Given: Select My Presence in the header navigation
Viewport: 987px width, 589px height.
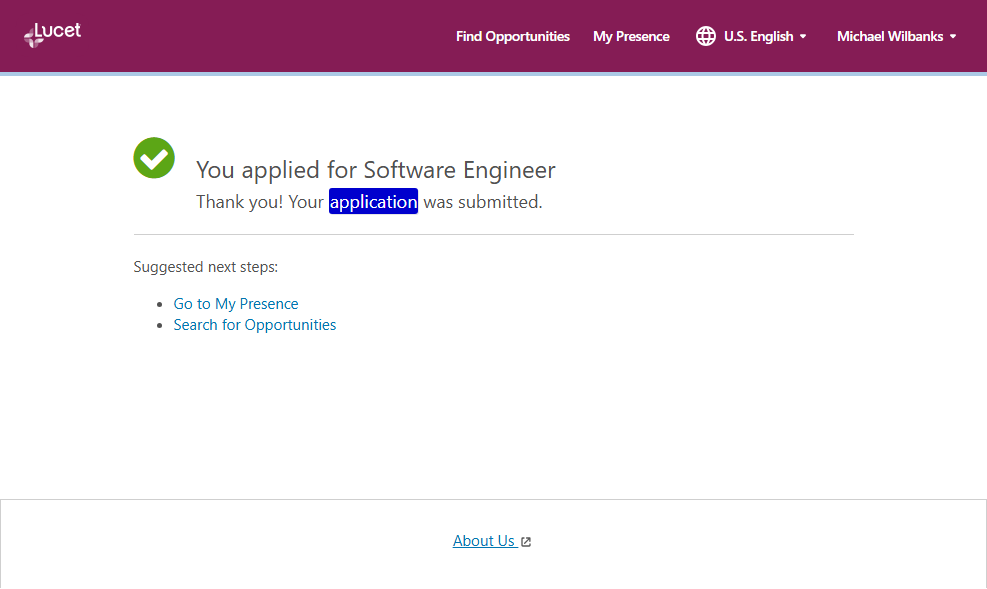Looking at the screenshot, I should click(x=631, y=36).
